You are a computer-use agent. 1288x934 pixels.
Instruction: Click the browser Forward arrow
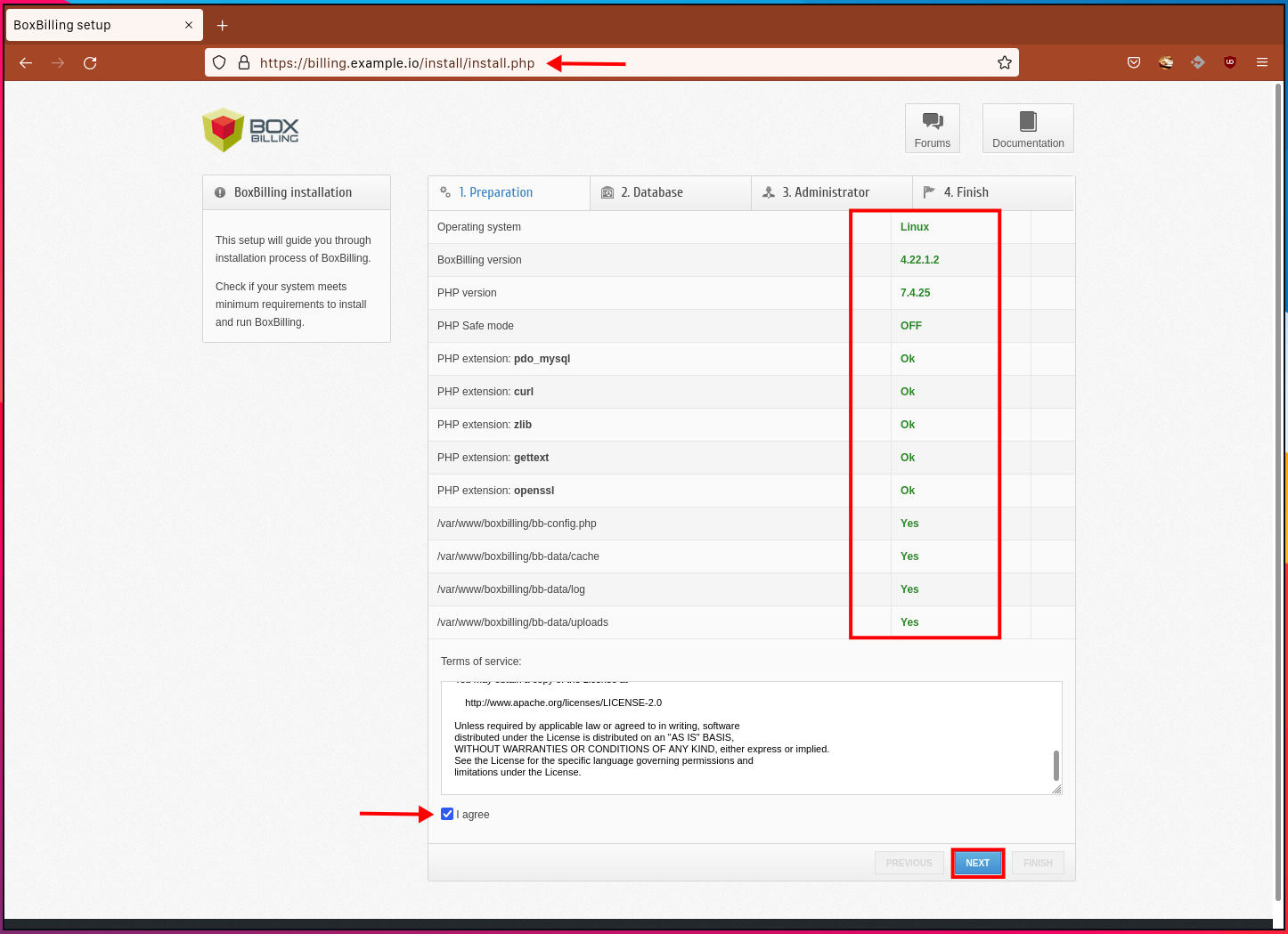[58, 62]
